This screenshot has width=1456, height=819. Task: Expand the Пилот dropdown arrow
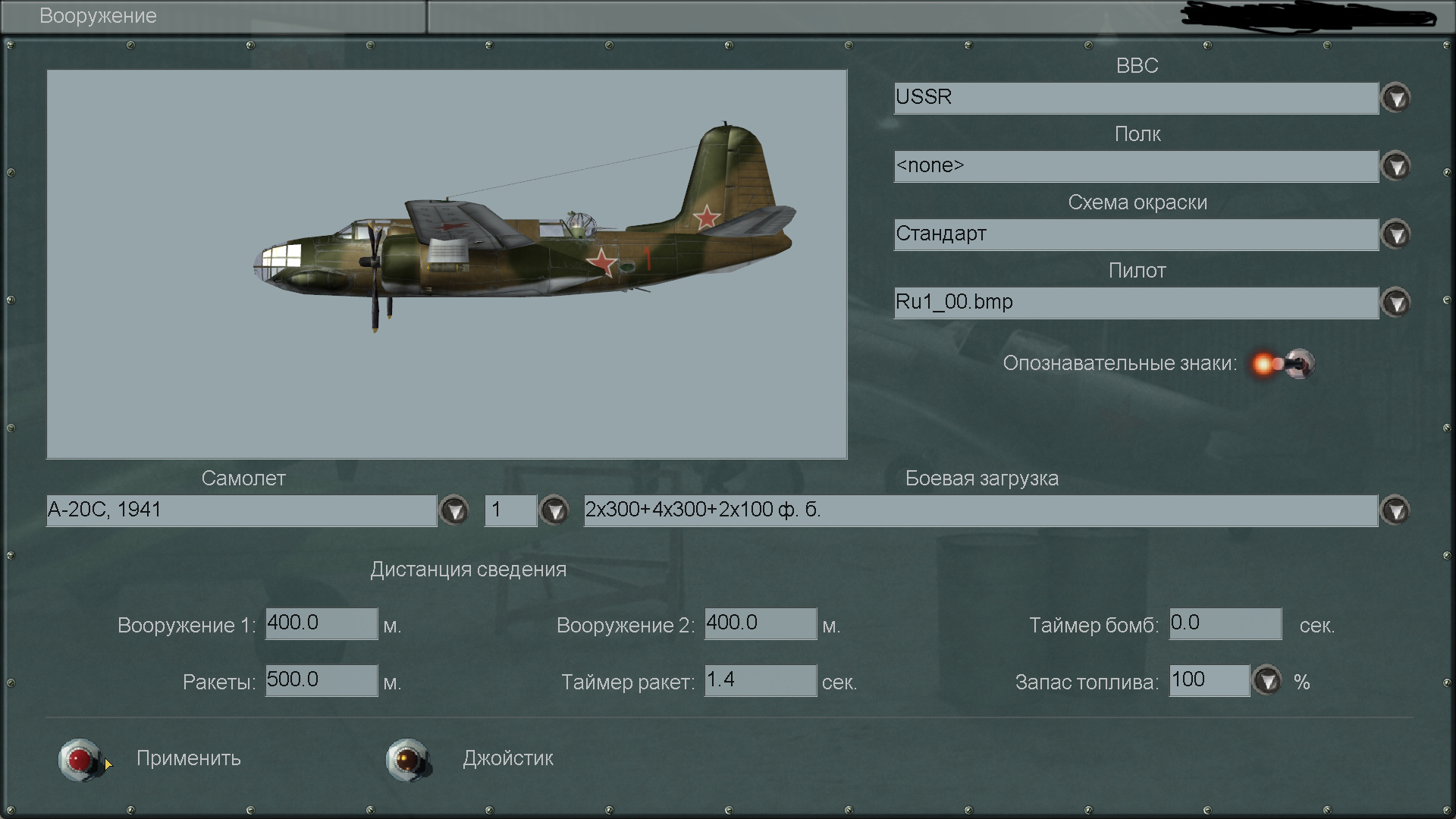tap(1395, 303)
